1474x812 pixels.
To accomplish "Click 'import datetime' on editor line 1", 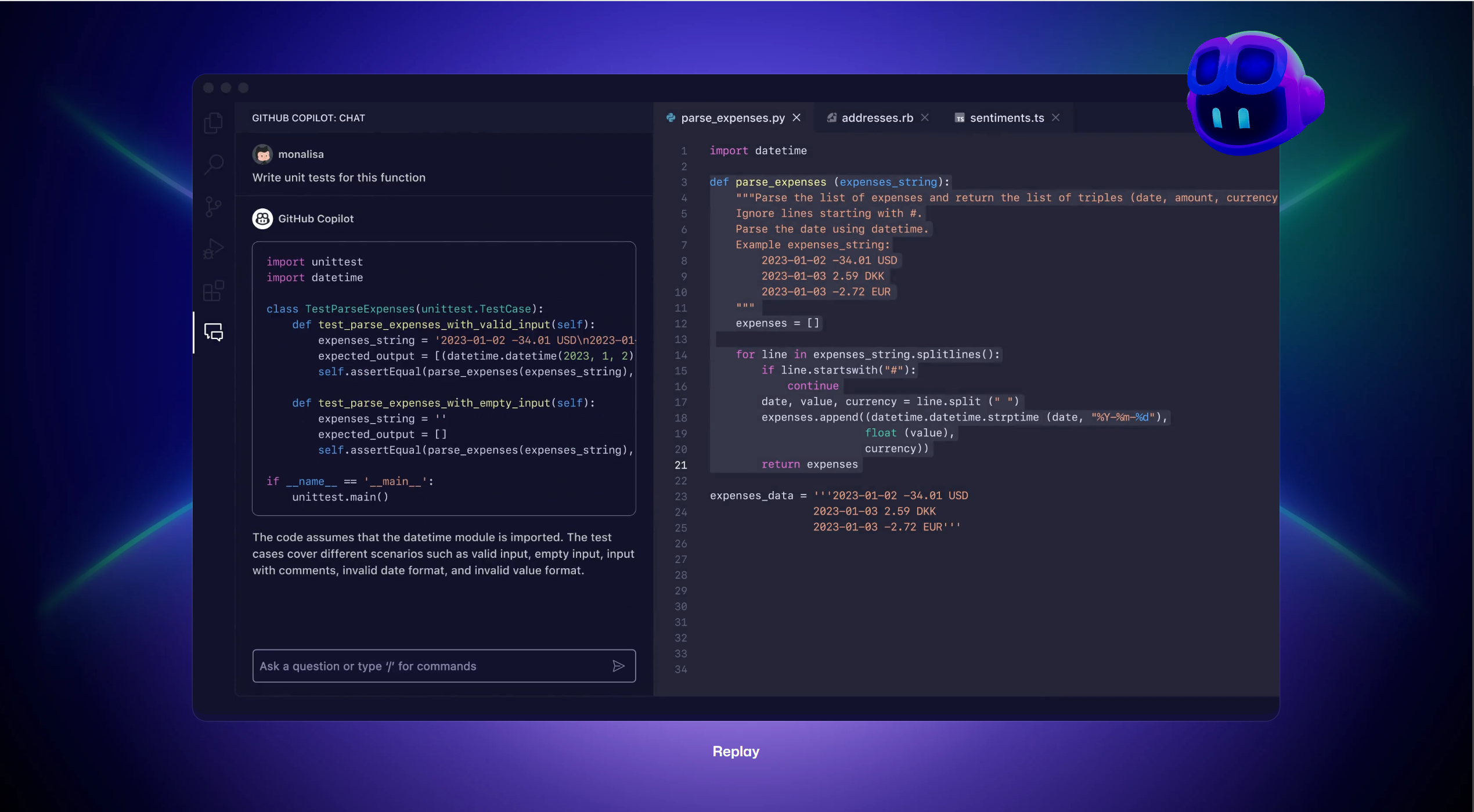I will point(758,151).
